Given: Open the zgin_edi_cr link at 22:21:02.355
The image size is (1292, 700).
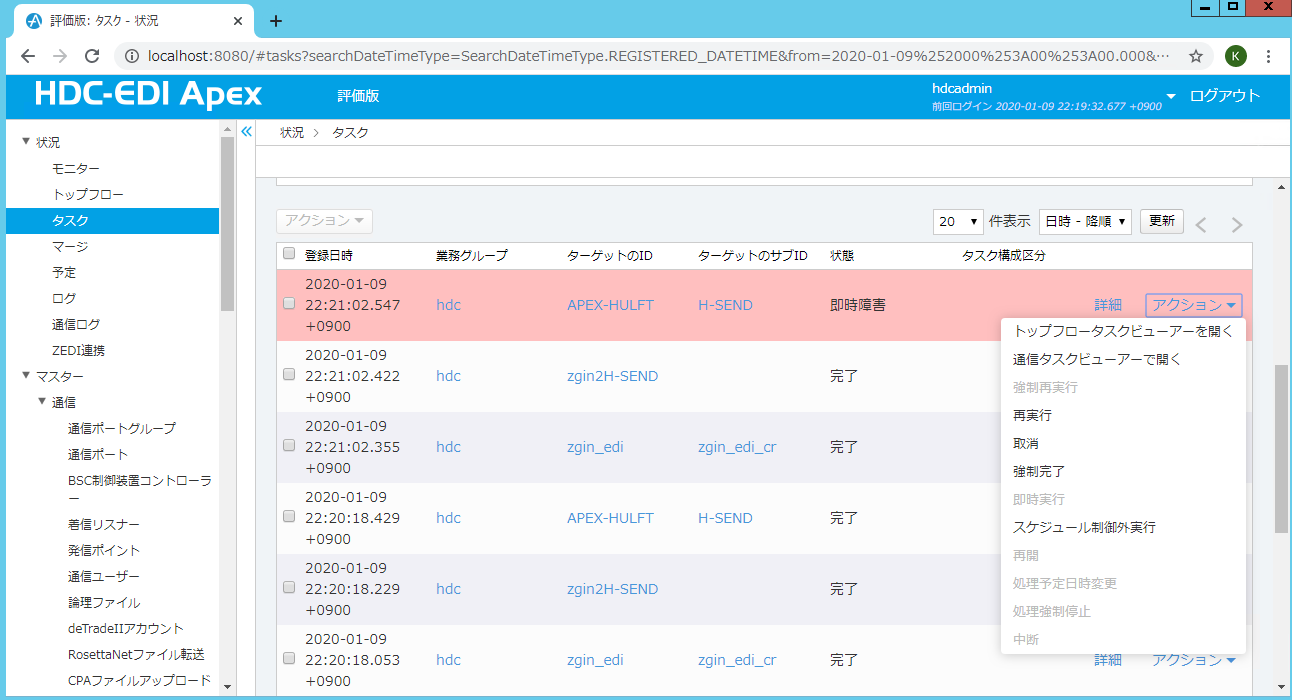Looking at the screenshot, I should click(737, 447).
